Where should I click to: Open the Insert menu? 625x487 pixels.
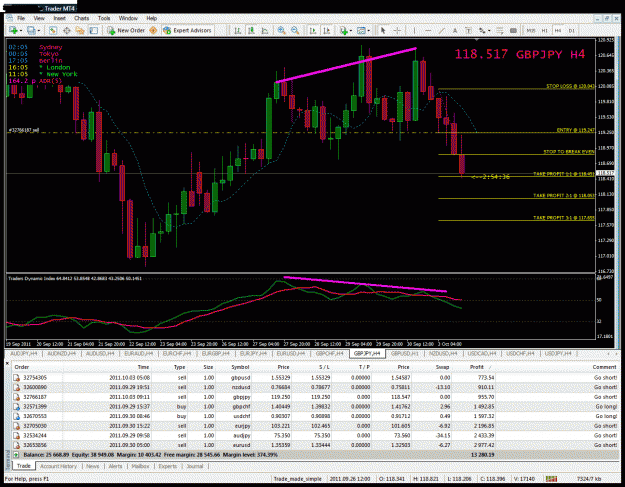click(x=59, y=18)
